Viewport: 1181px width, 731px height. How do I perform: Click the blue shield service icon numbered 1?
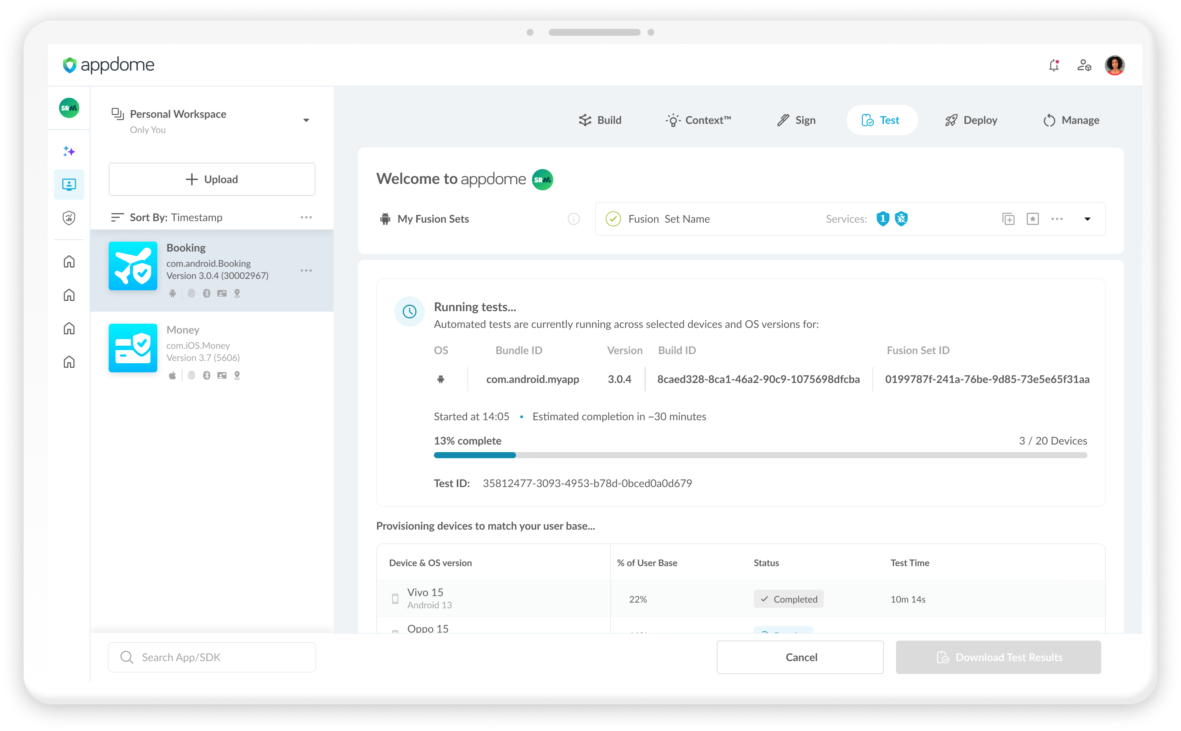click(883, 219)
